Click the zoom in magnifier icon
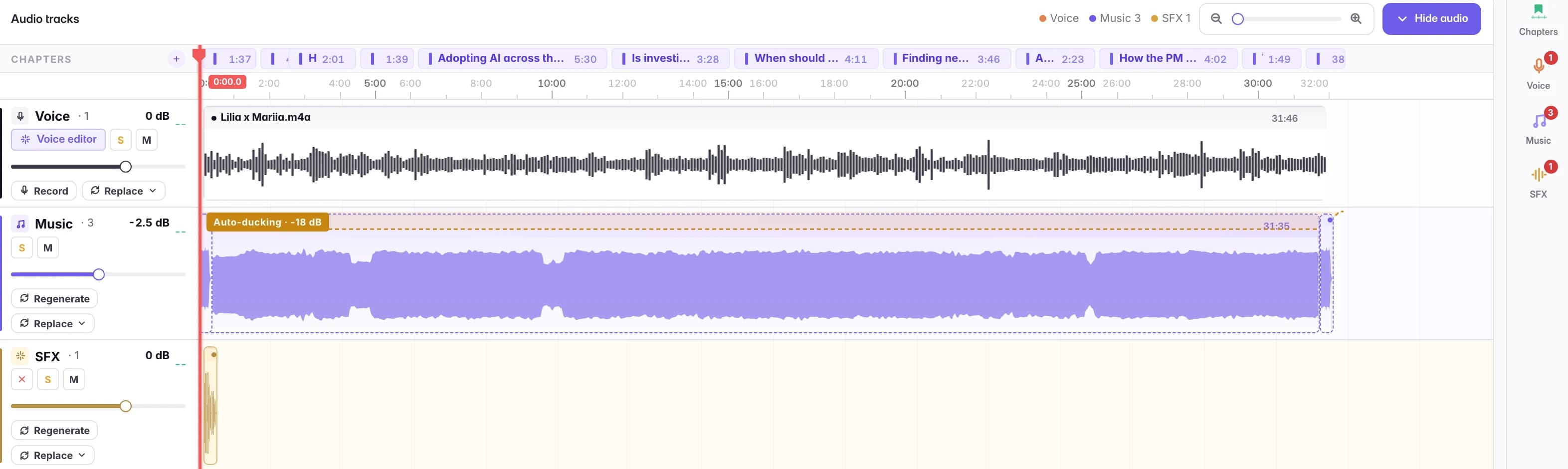 [1356, 19]
